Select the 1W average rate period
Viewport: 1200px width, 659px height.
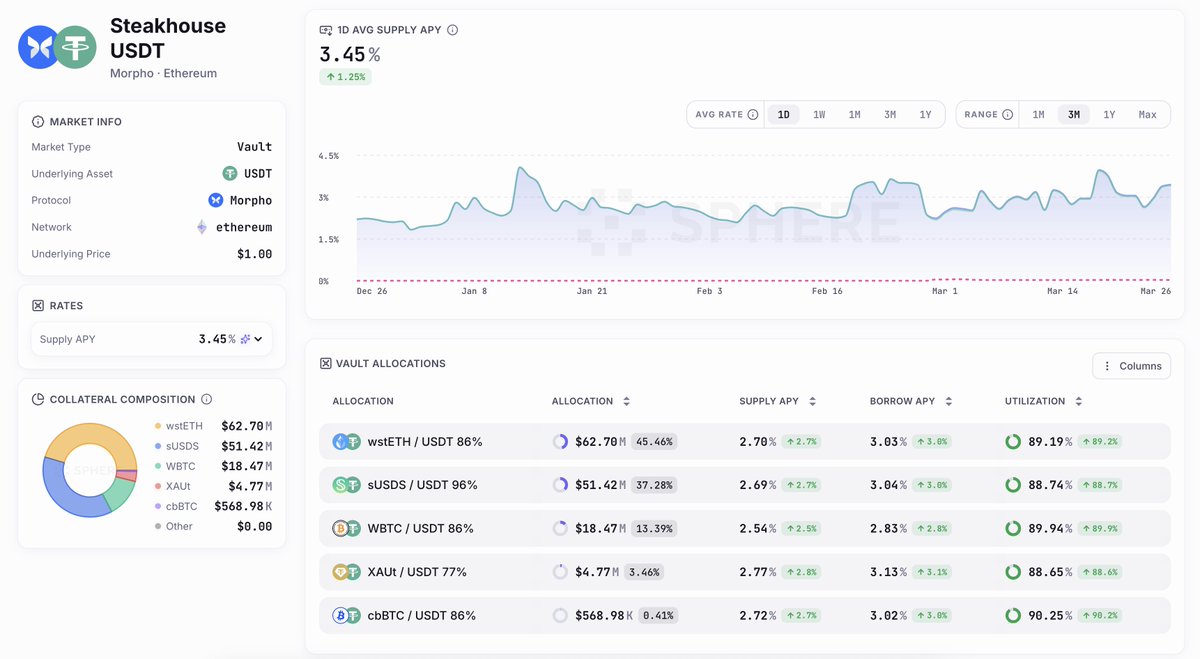[x=819, y=114]
